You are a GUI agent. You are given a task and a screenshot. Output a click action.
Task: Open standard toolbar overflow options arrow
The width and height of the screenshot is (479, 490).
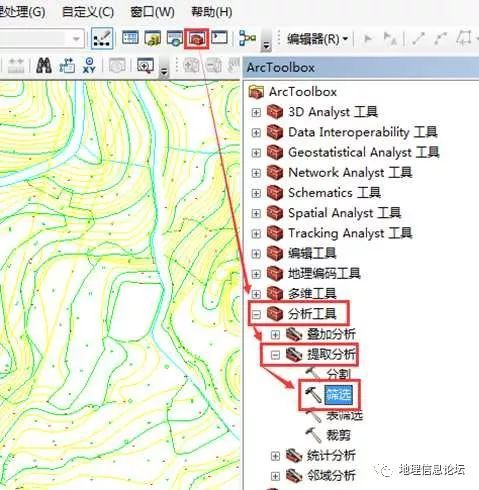[x=266, y=45]
